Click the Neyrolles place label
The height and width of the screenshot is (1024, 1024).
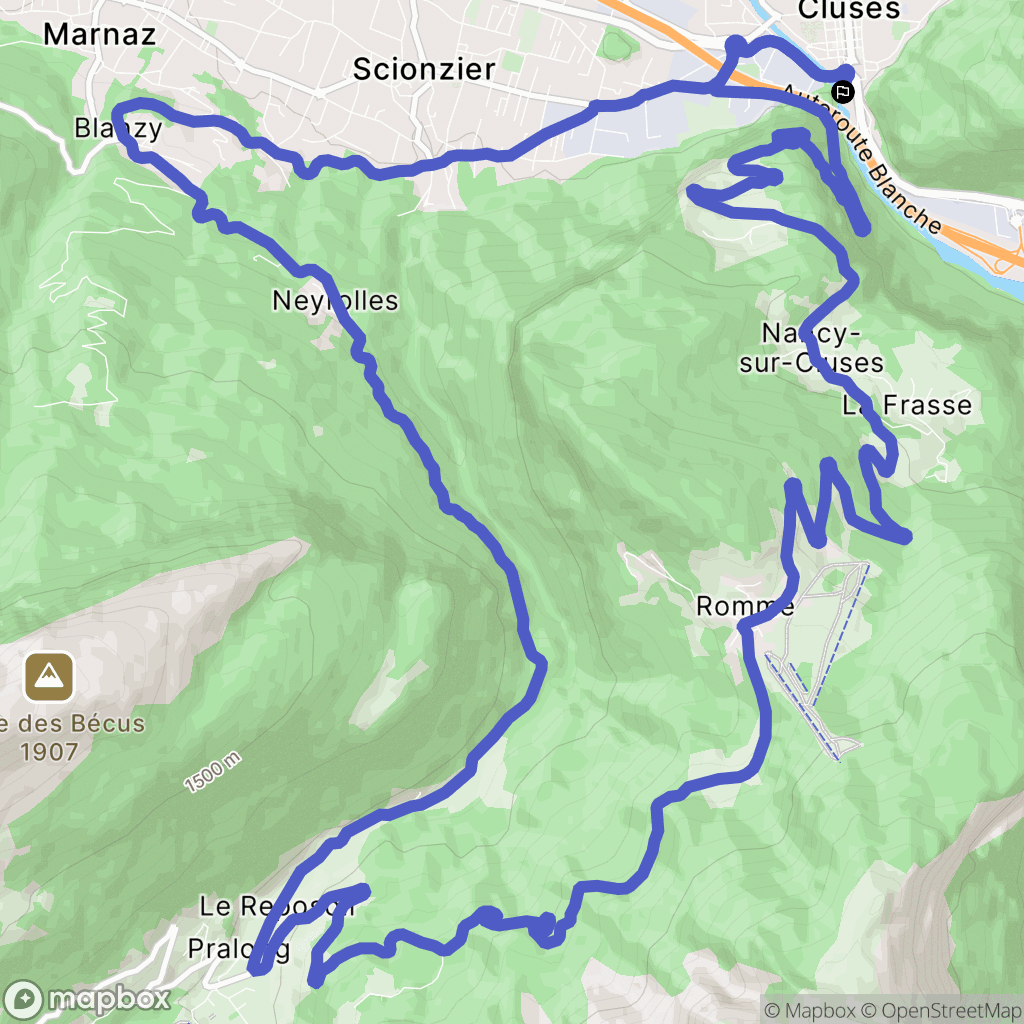[x=335, y=301]
